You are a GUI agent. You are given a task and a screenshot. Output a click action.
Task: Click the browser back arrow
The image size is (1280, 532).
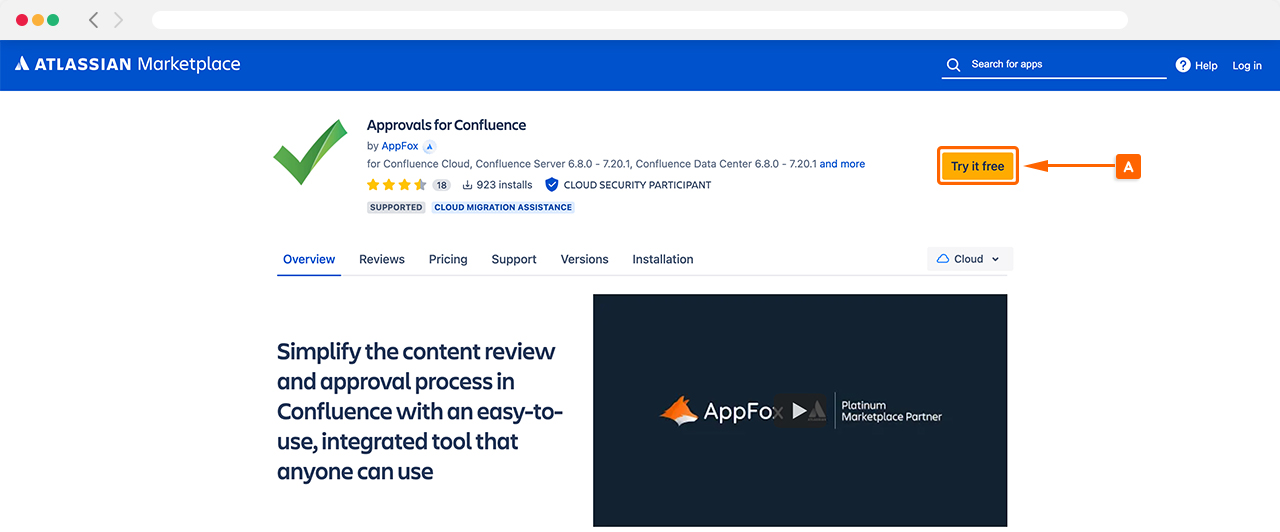94,20
